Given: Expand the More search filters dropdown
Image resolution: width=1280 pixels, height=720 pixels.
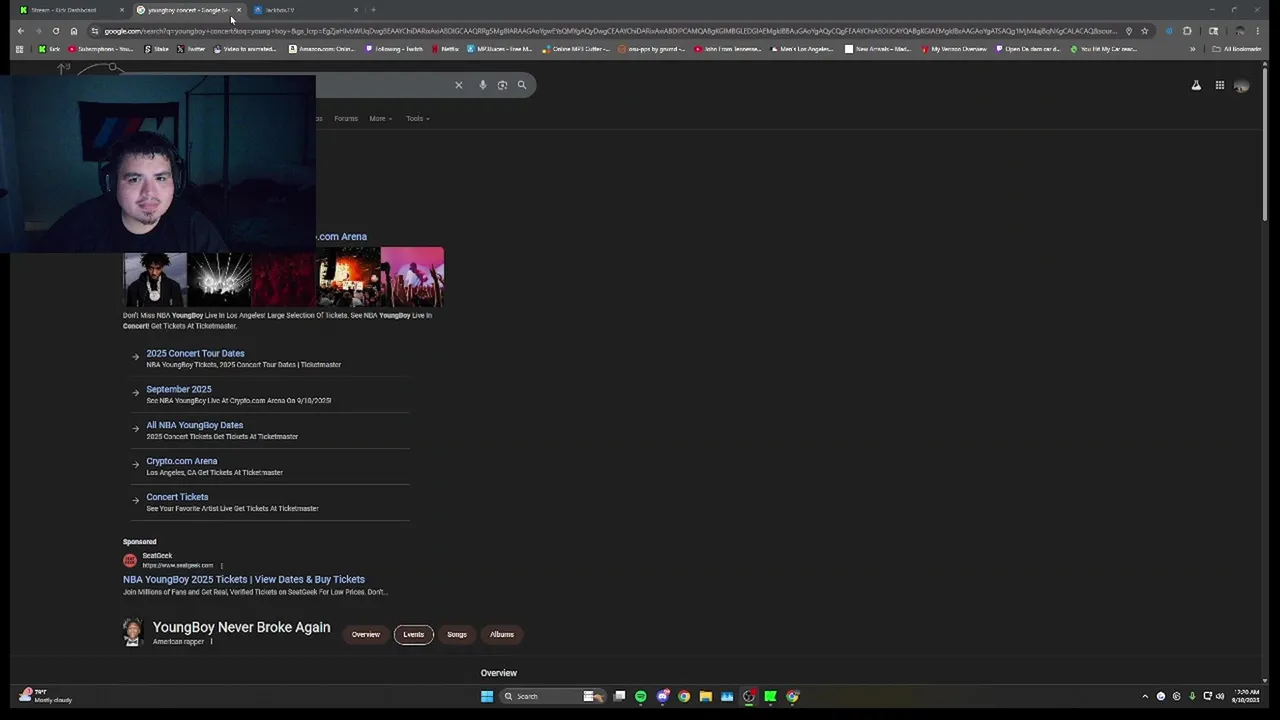Looking at the screenshot, I should point(380,118).
